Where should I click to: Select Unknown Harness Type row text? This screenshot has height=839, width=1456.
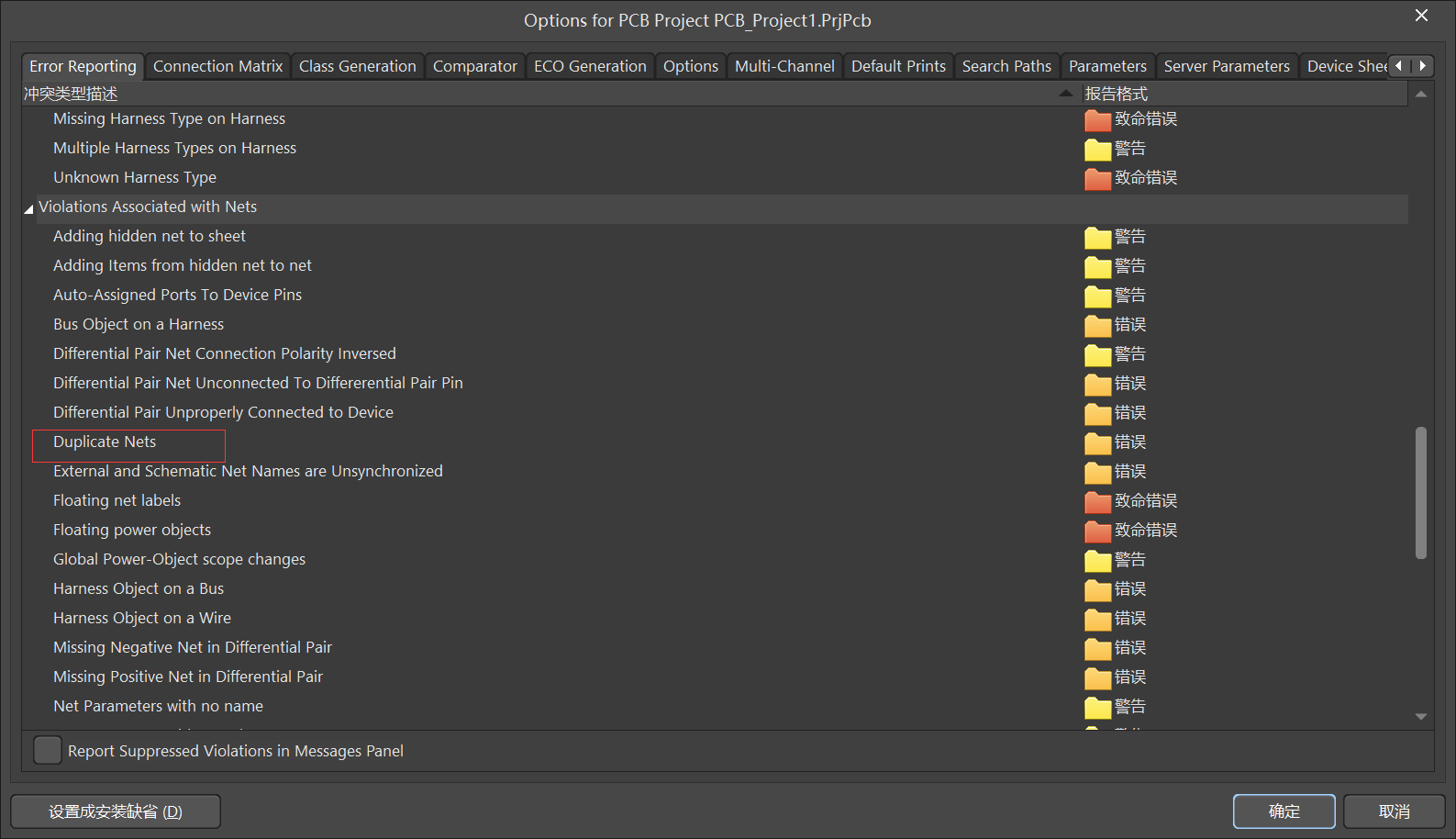pos(135,177)
